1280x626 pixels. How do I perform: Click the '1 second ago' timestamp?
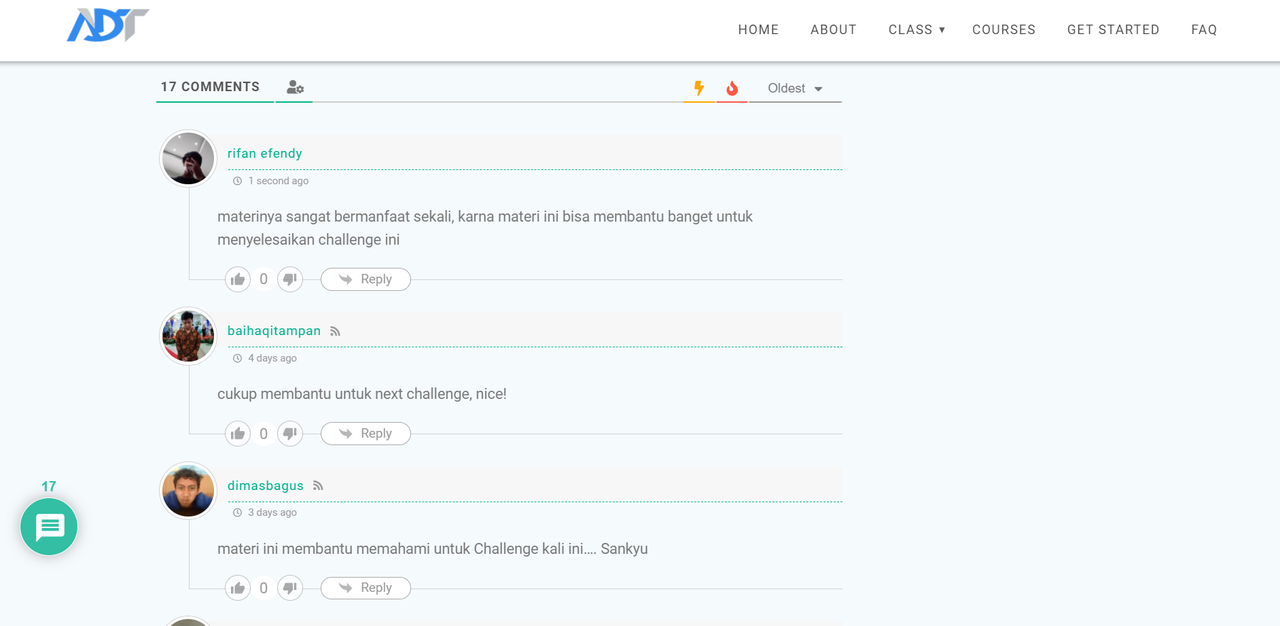click(x=278, y=181)
